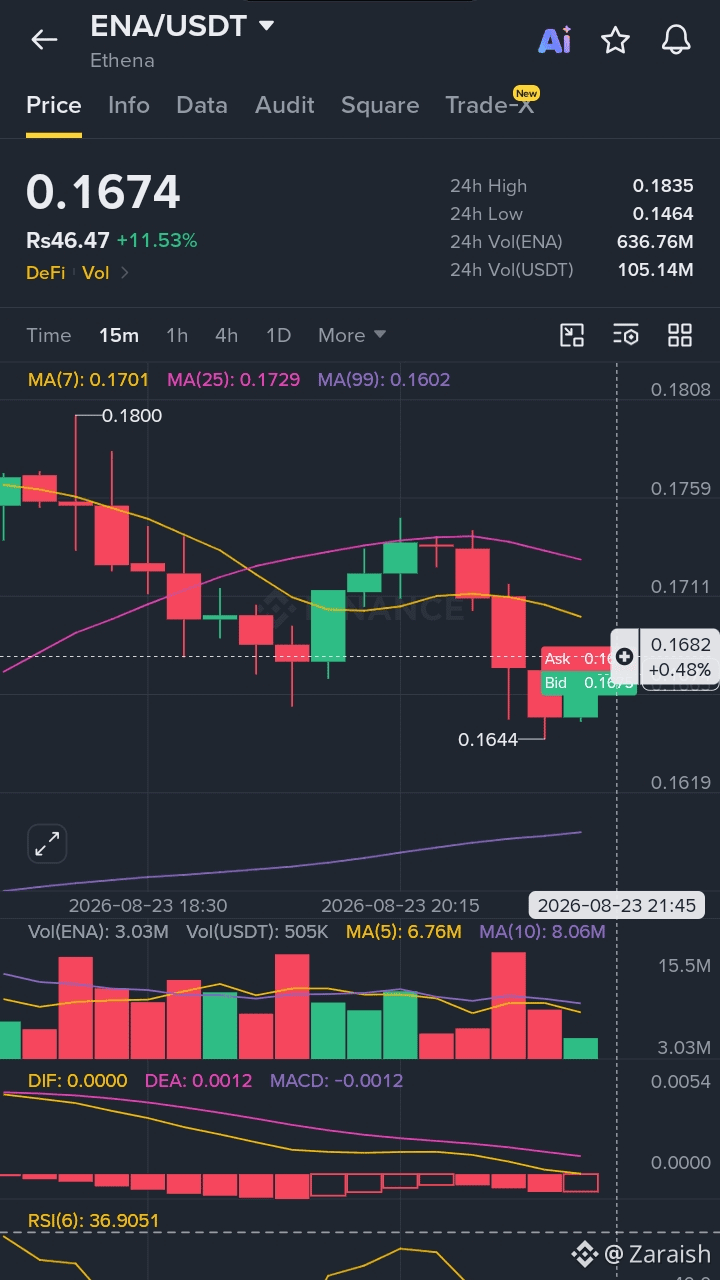Expand tags chevron next to Vol
Screen dimensions: 720x1280
point(125,272)
